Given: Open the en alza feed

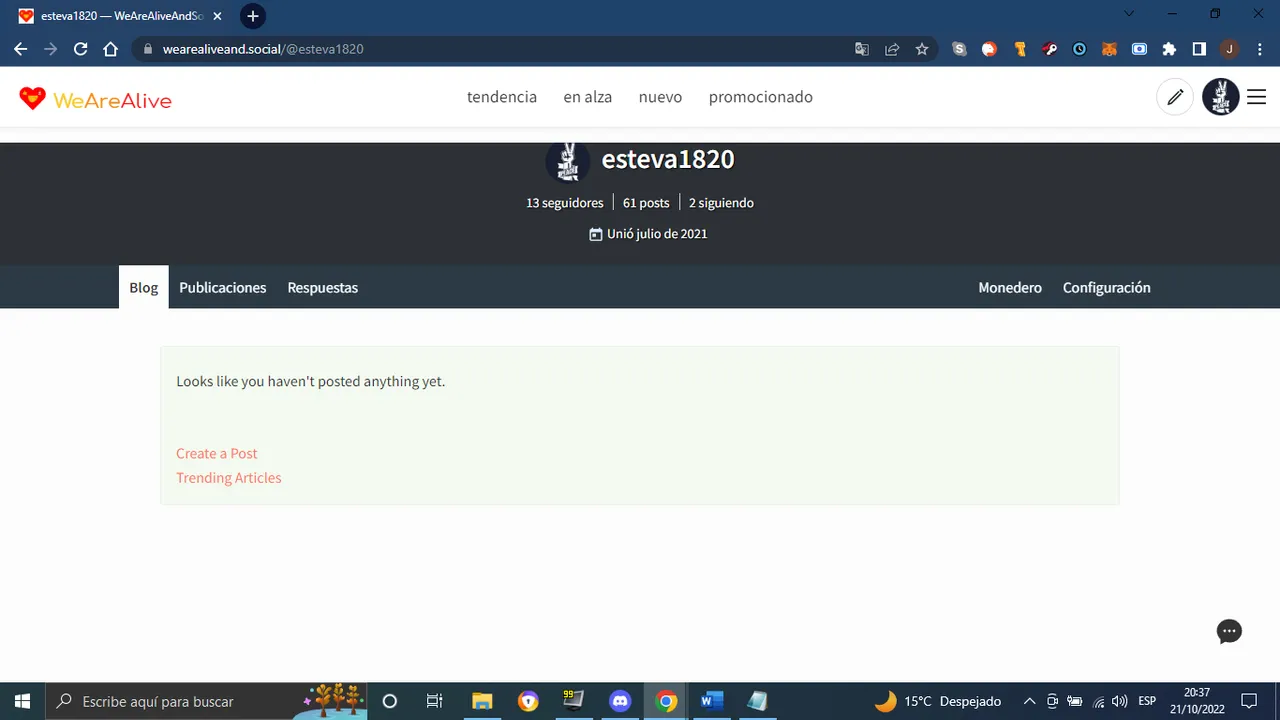Looking at the screenshot, I should point(588,97).
